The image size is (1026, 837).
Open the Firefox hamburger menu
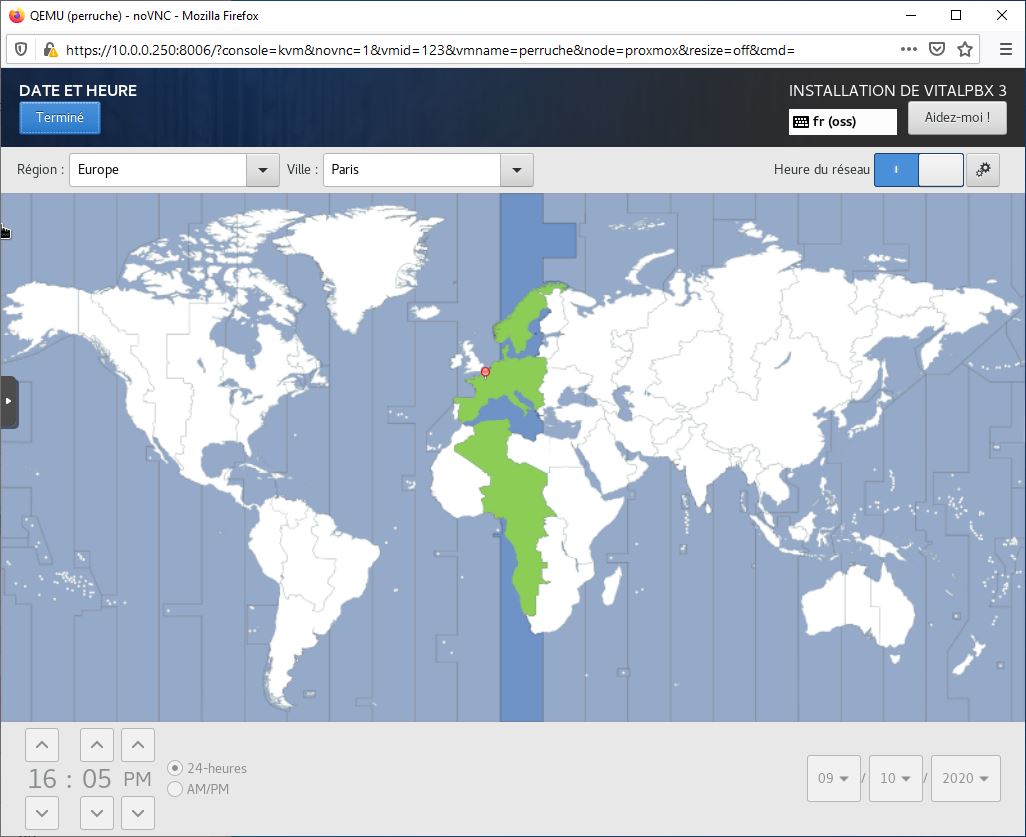pyautogui.click(x=1005, y=49)
